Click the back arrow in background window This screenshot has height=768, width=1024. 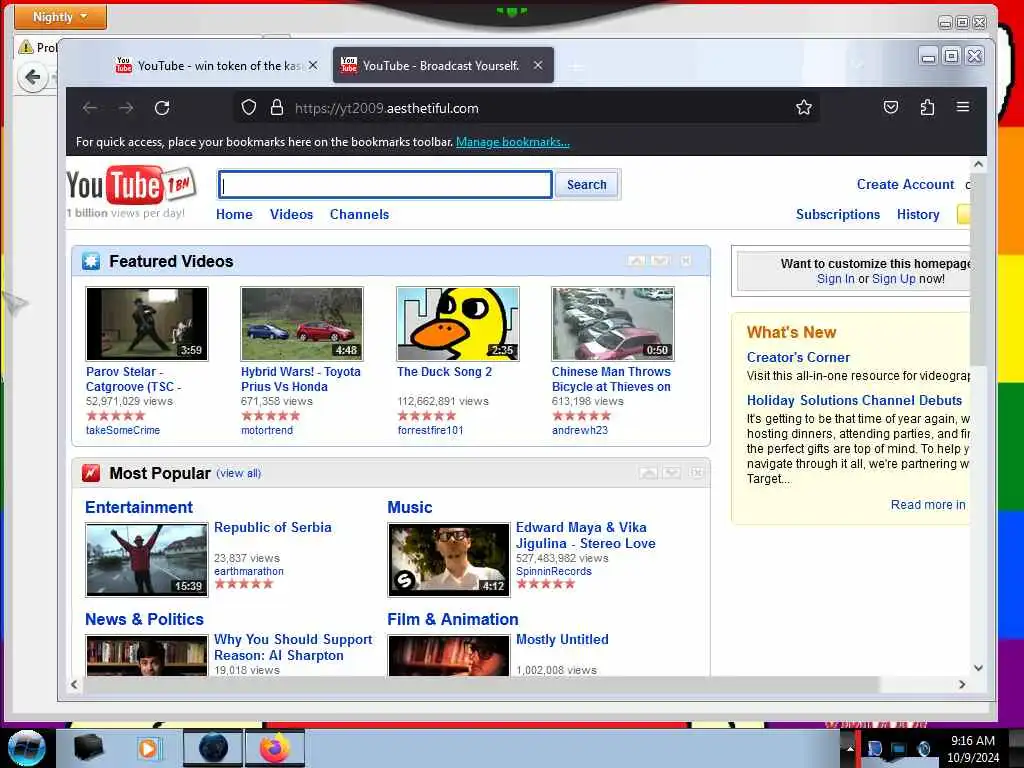coord(33,78)
